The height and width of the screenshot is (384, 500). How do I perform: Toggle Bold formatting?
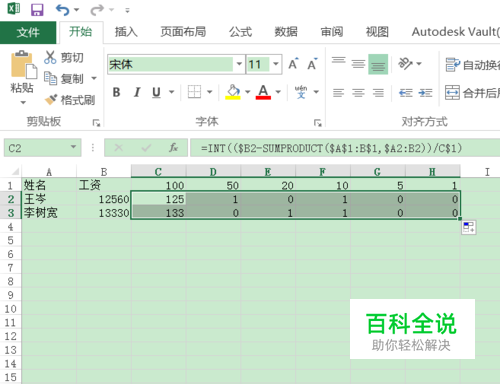(116, 92)
